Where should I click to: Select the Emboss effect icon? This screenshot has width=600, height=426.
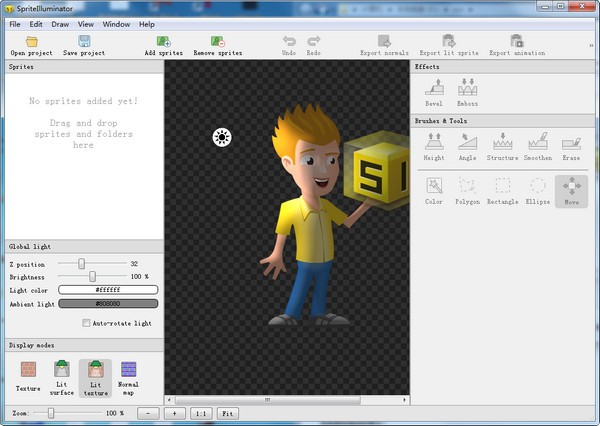coord(468,89)
